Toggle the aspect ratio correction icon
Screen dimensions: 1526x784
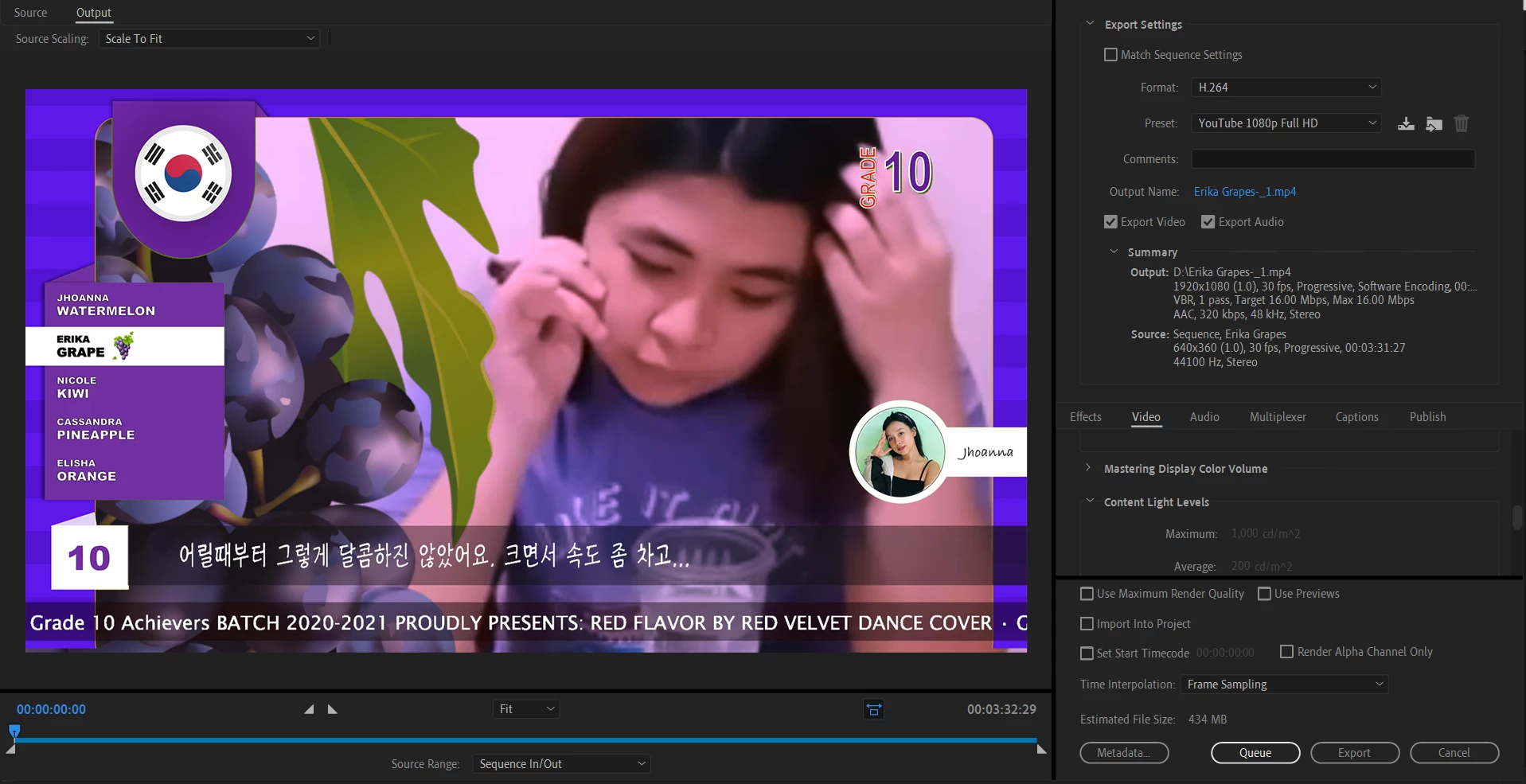click(x=873, y=709)
